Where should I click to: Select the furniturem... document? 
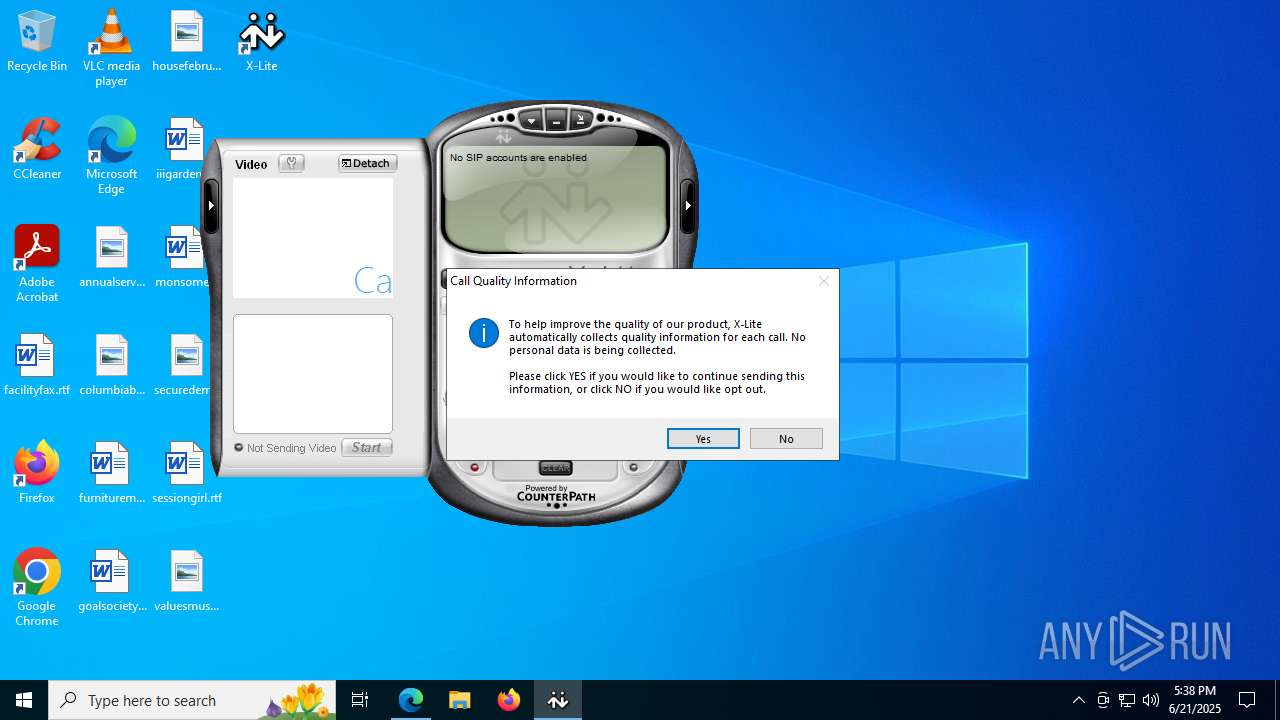point(111,474)
